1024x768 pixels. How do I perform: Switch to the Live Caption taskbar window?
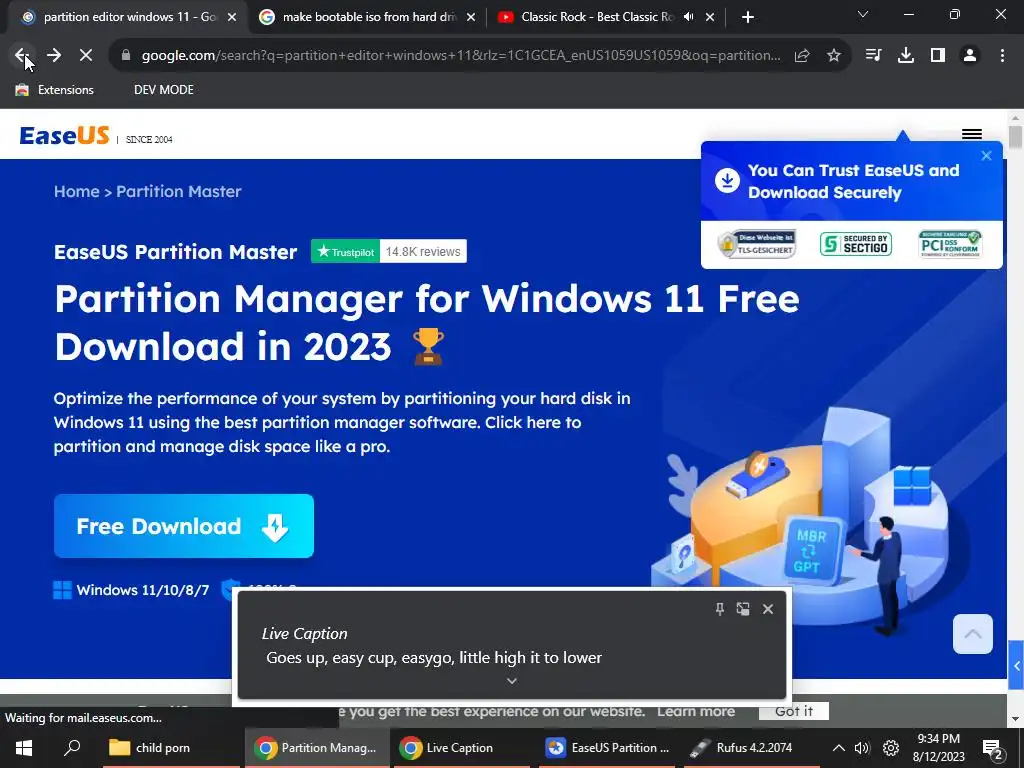pyautogui.click(x=462, y=748)
